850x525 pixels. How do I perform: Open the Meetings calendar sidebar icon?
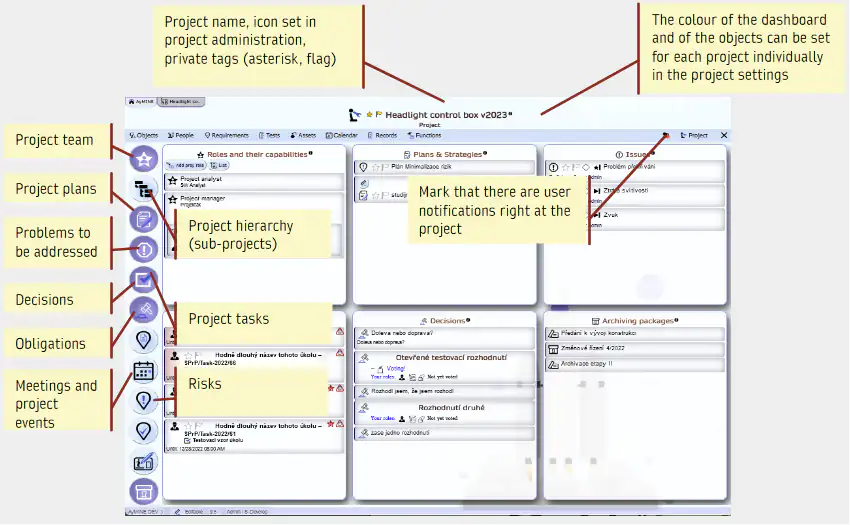pos(143,371)
